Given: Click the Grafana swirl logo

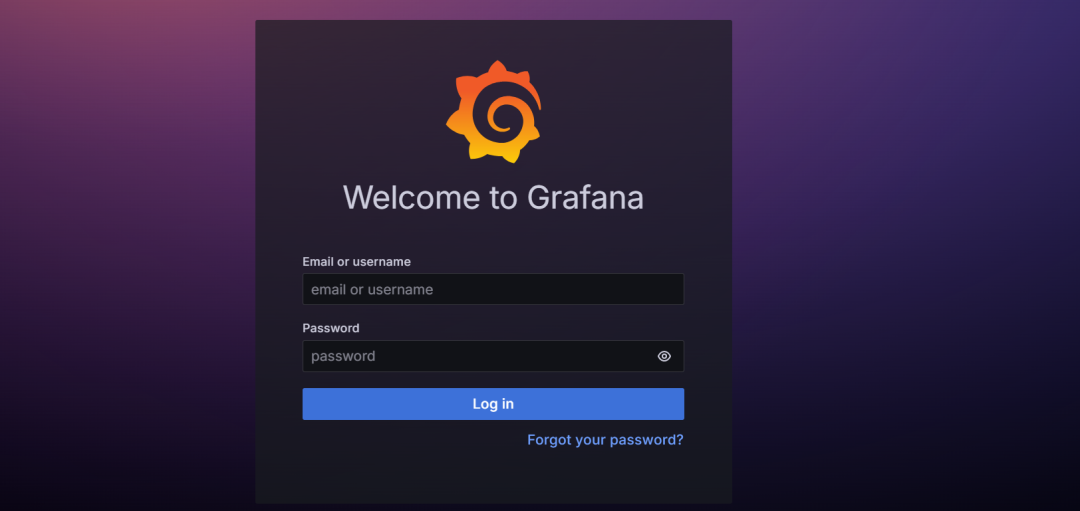Looking at the screenshot, I should 493,112.
